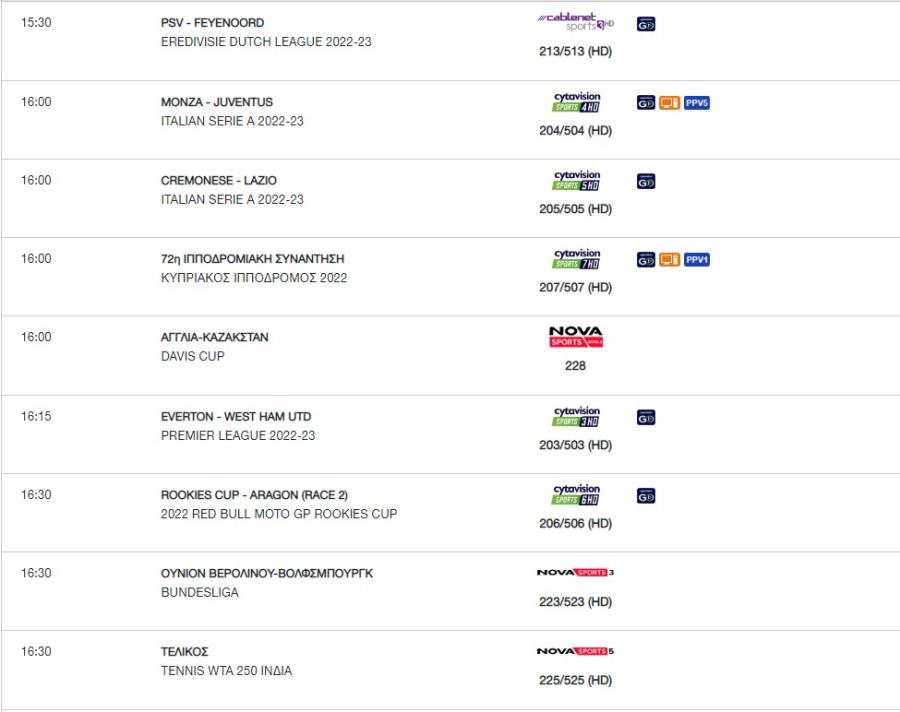Click the GO icon for Everton - West Ham
This screenshot has height=712, width=900.
pyautogui.click(x=646, y=417)
